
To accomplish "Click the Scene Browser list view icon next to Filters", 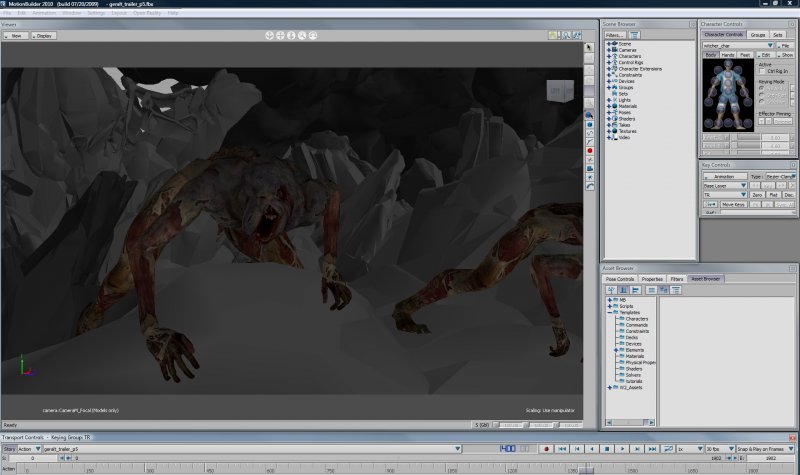I will coord(634,35).
